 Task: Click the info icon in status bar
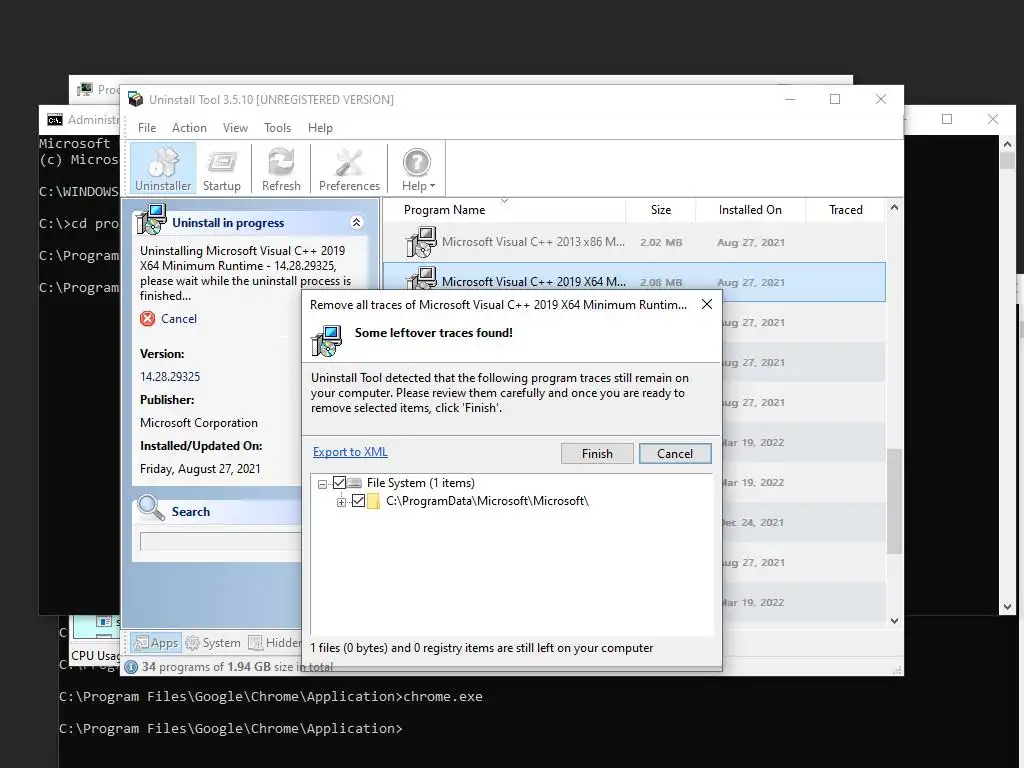point(131,667)
